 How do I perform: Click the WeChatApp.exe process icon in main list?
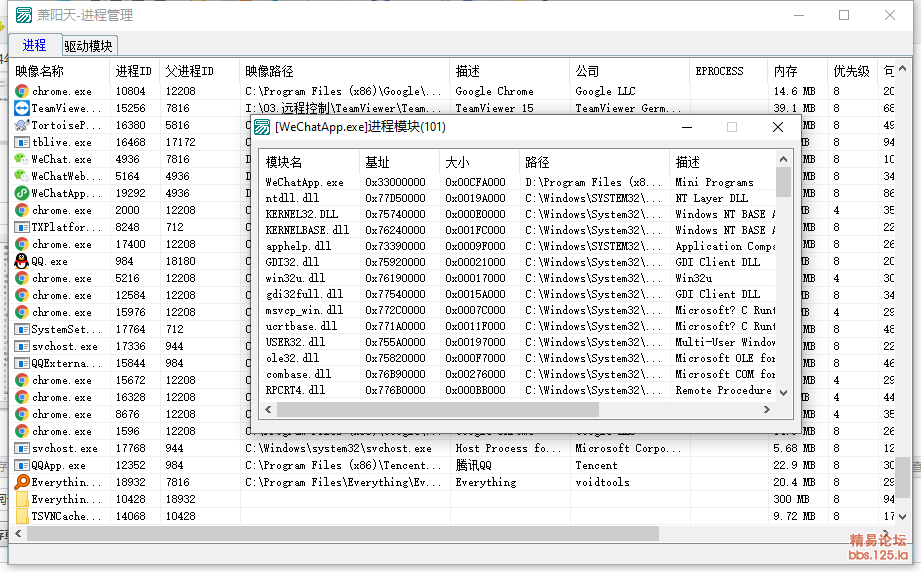point(21,193)
